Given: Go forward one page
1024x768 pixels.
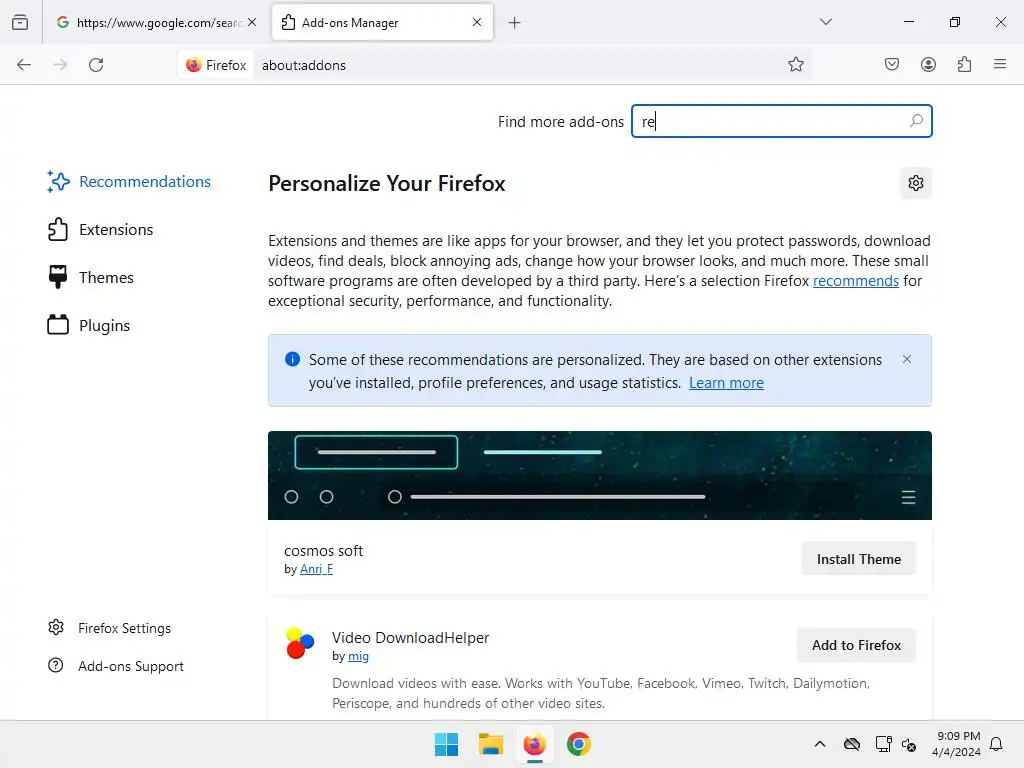Looking at the screenshot, I should pyautogui.click(x=60, y=65).
